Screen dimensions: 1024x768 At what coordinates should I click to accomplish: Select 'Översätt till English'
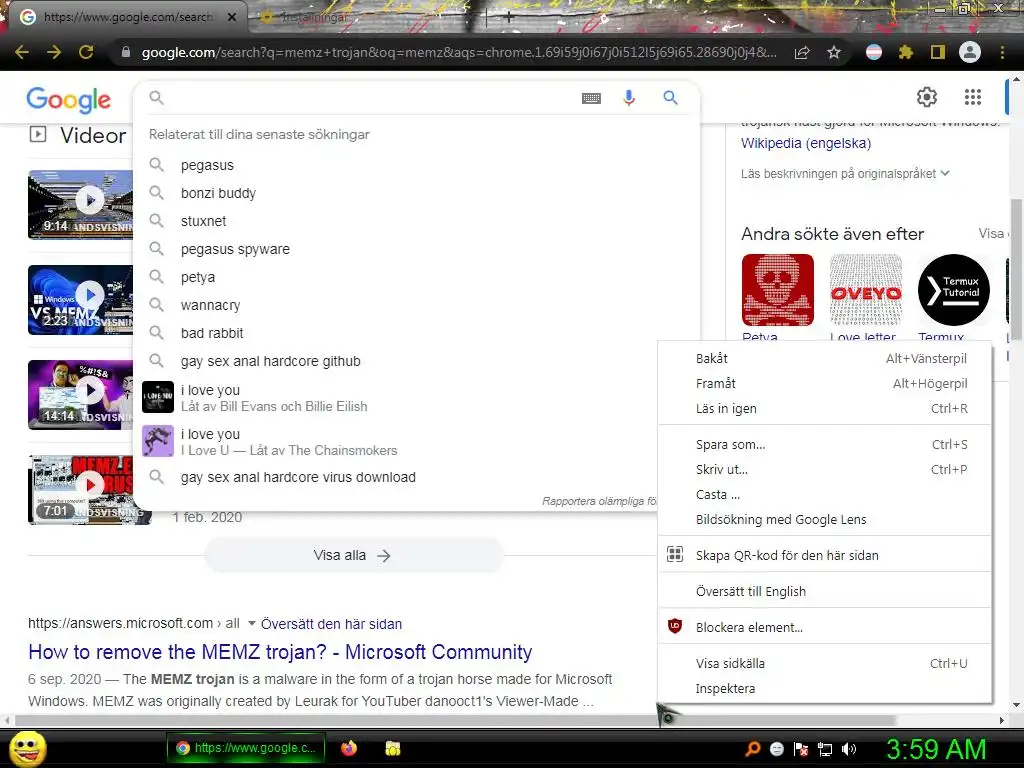(825, 592)
